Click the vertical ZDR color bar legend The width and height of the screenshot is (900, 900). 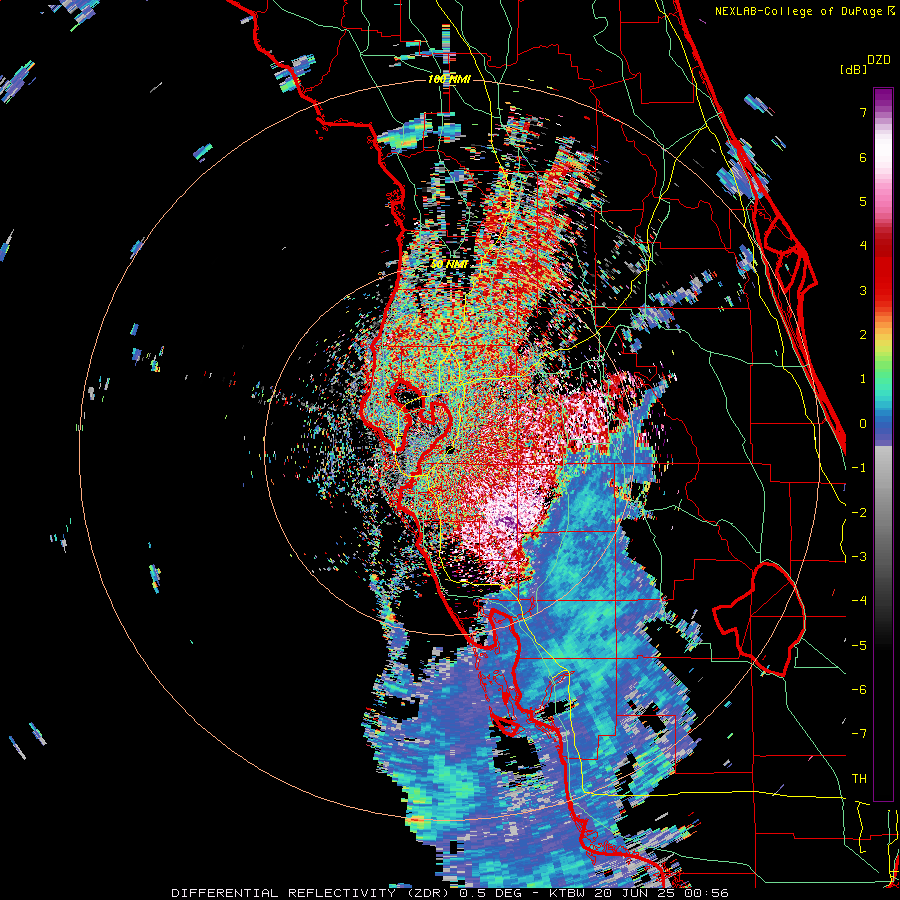(883, 444)
